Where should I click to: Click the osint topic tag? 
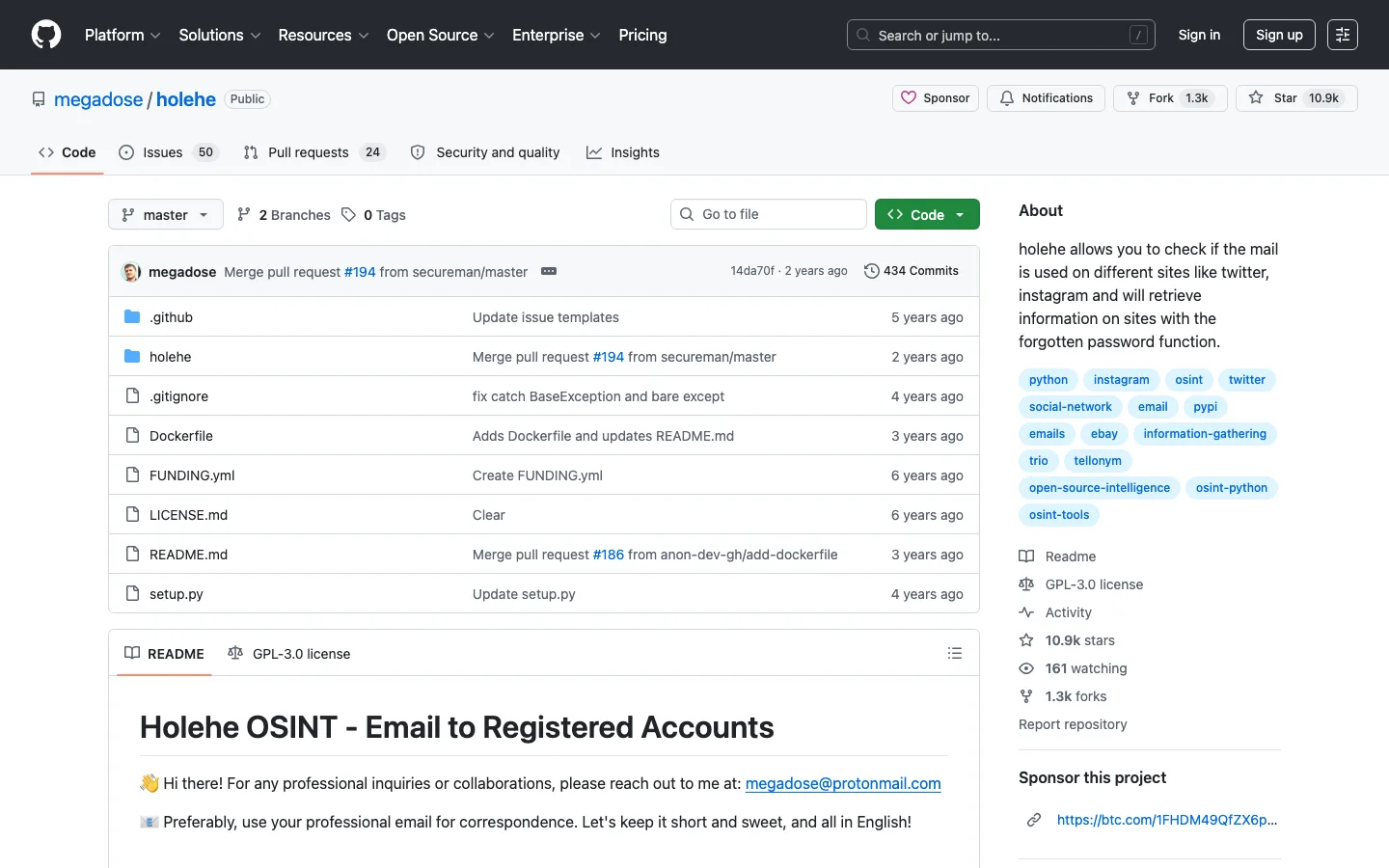click(x=1188, y=380)
